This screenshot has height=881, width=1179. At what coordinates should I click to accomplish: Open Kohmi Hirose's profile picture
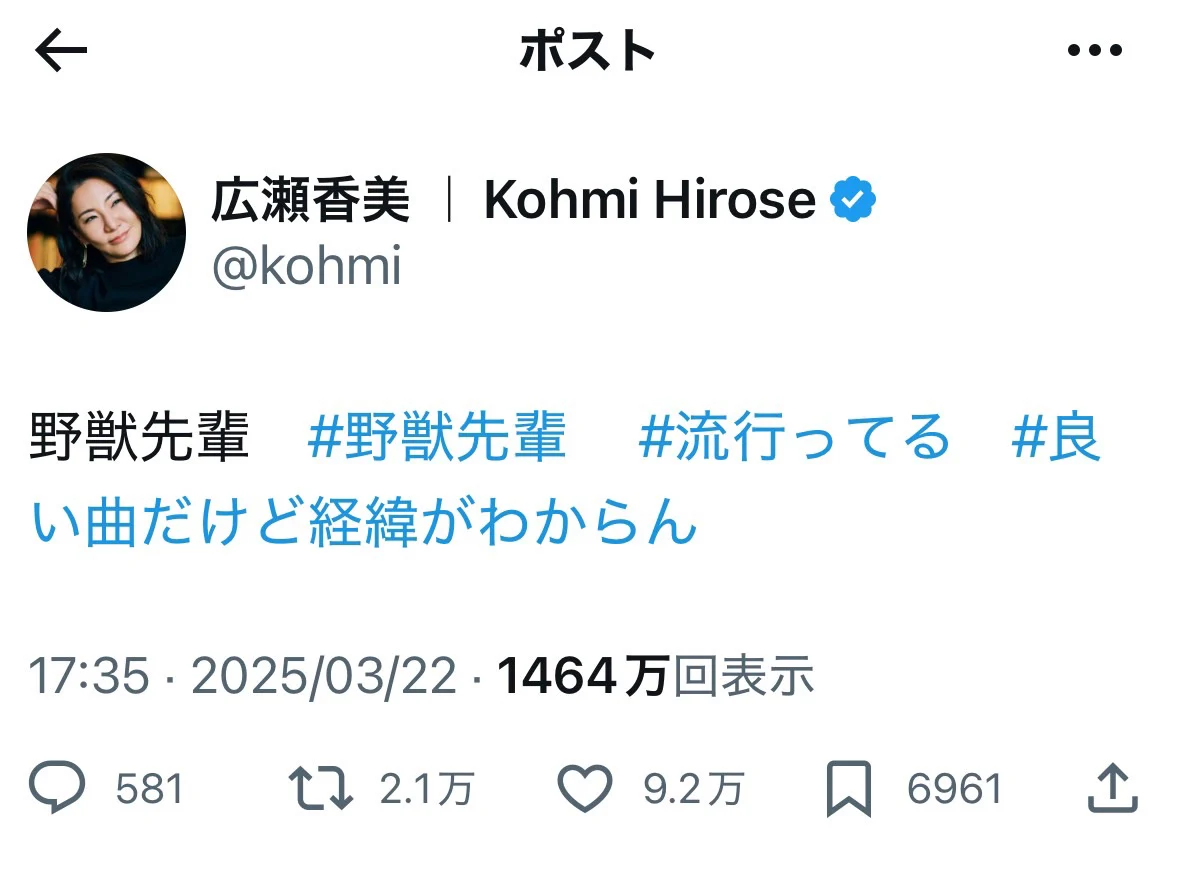[106, 232]
